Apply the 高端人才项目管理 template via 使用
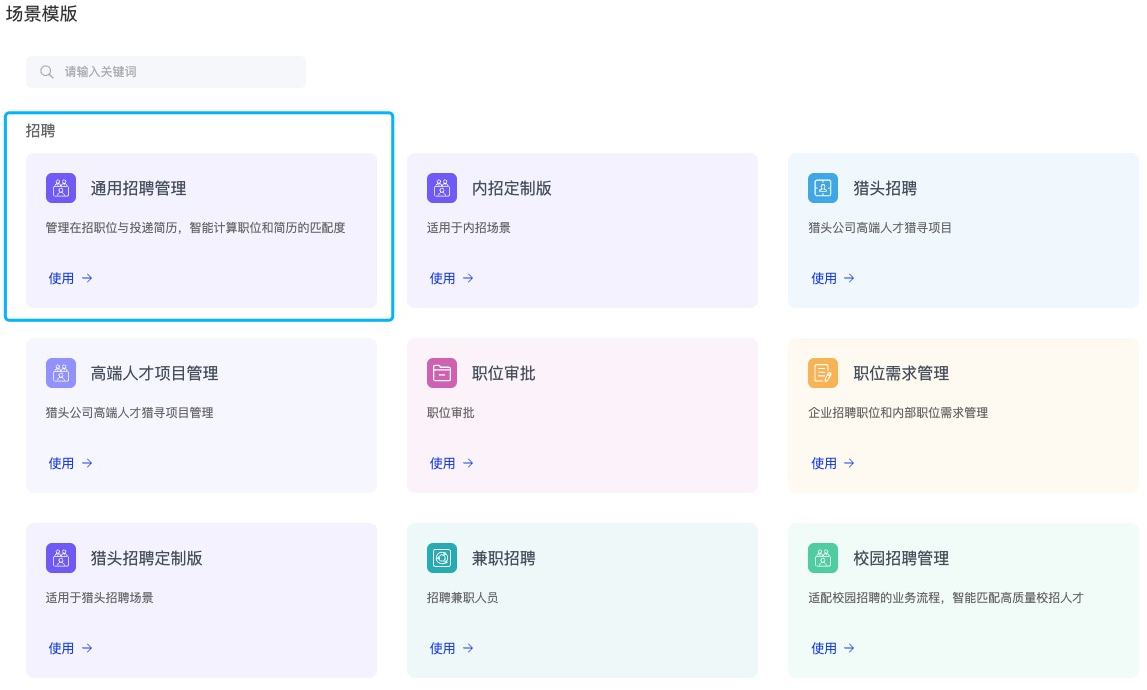 coord(70,463)
